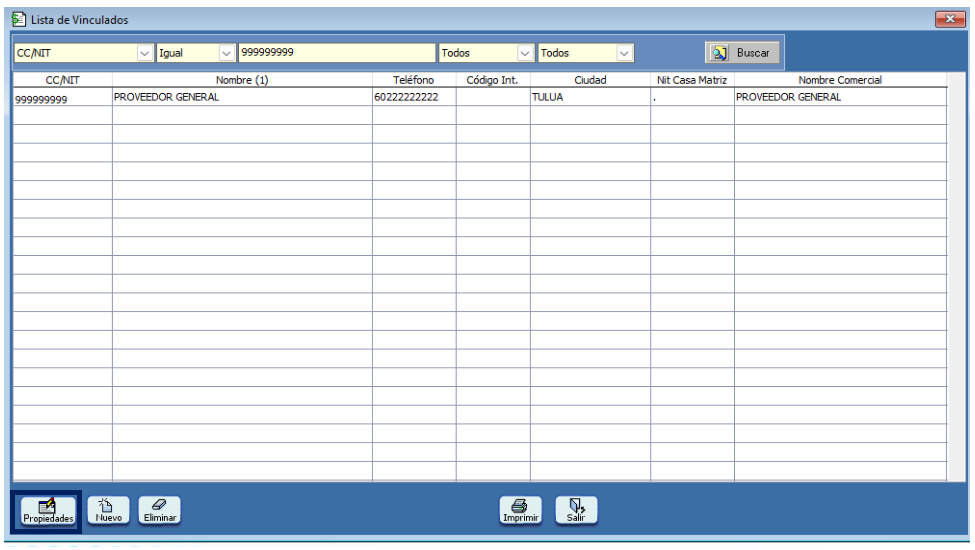Viewport: 975px width, 550px height.
Task: Select PROVEEDOR GENERAL in Nombre (1) column
Action: coord(242,97)
